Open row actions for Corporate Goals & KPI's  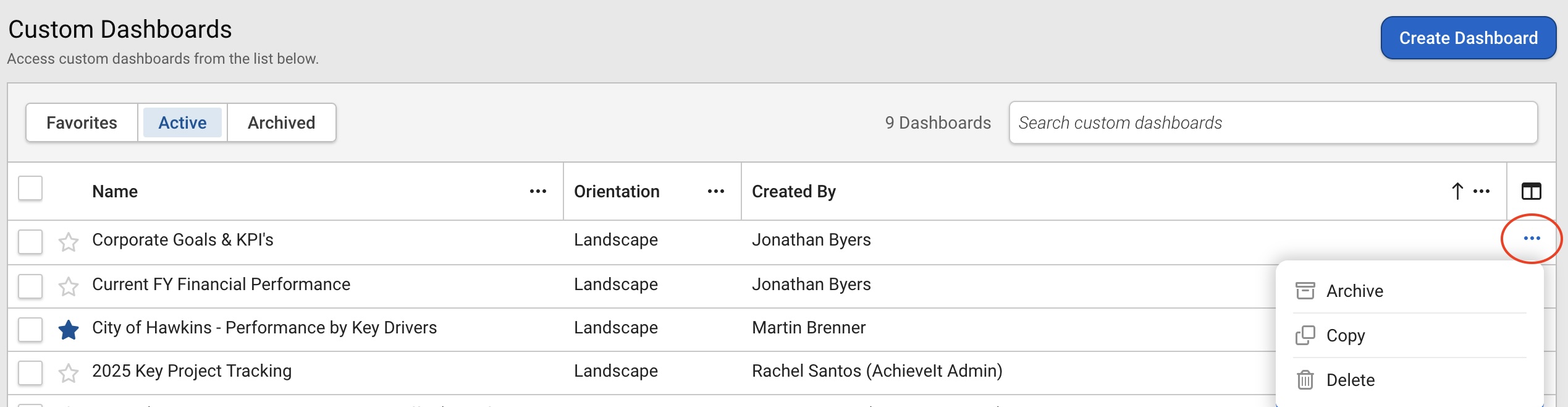coord(1532,238)
